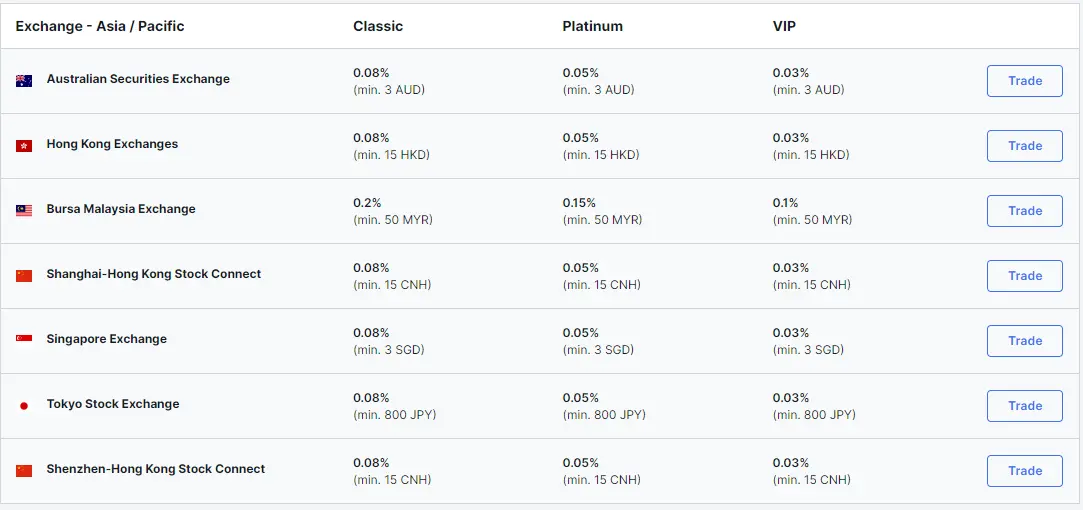
Task: Select the Platinum column header
Action: pos(592,26)
